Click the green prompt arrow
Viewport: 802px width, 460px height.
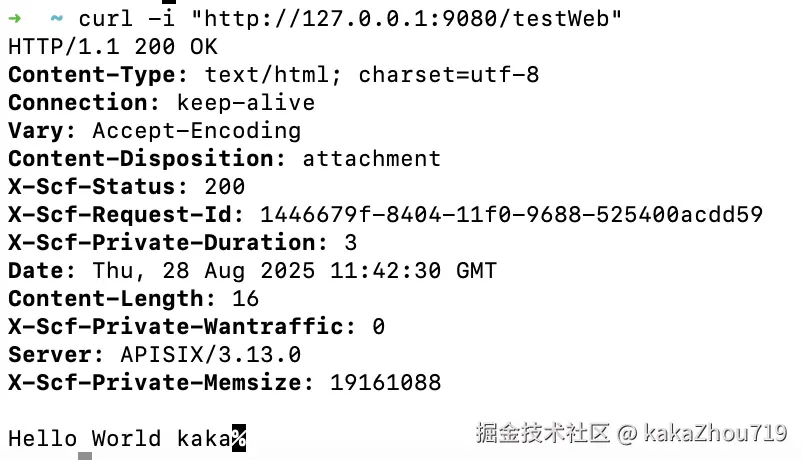click(x=15, y=19)
